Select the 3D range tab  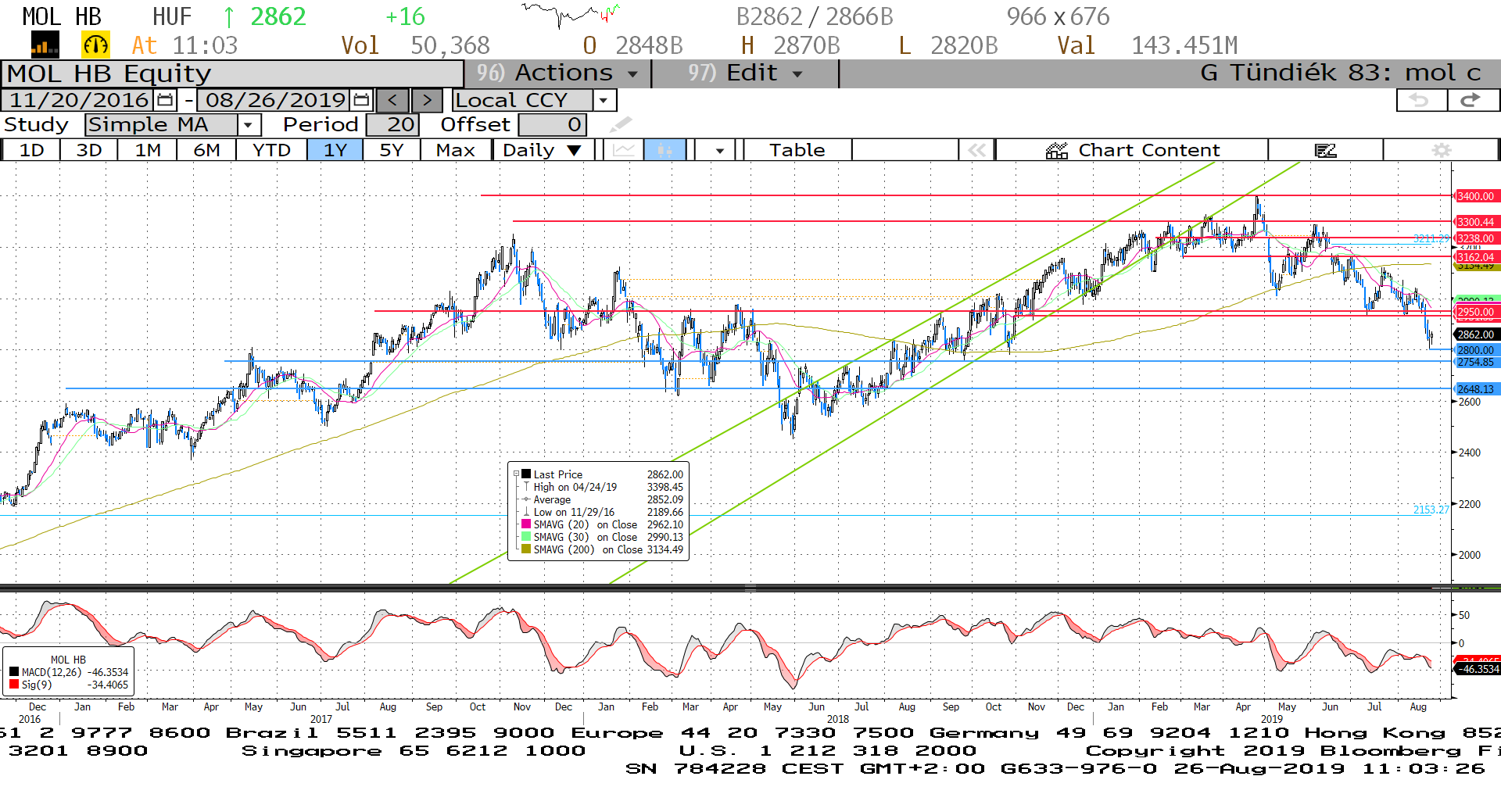pyautogui.click(x=89, y=150)
